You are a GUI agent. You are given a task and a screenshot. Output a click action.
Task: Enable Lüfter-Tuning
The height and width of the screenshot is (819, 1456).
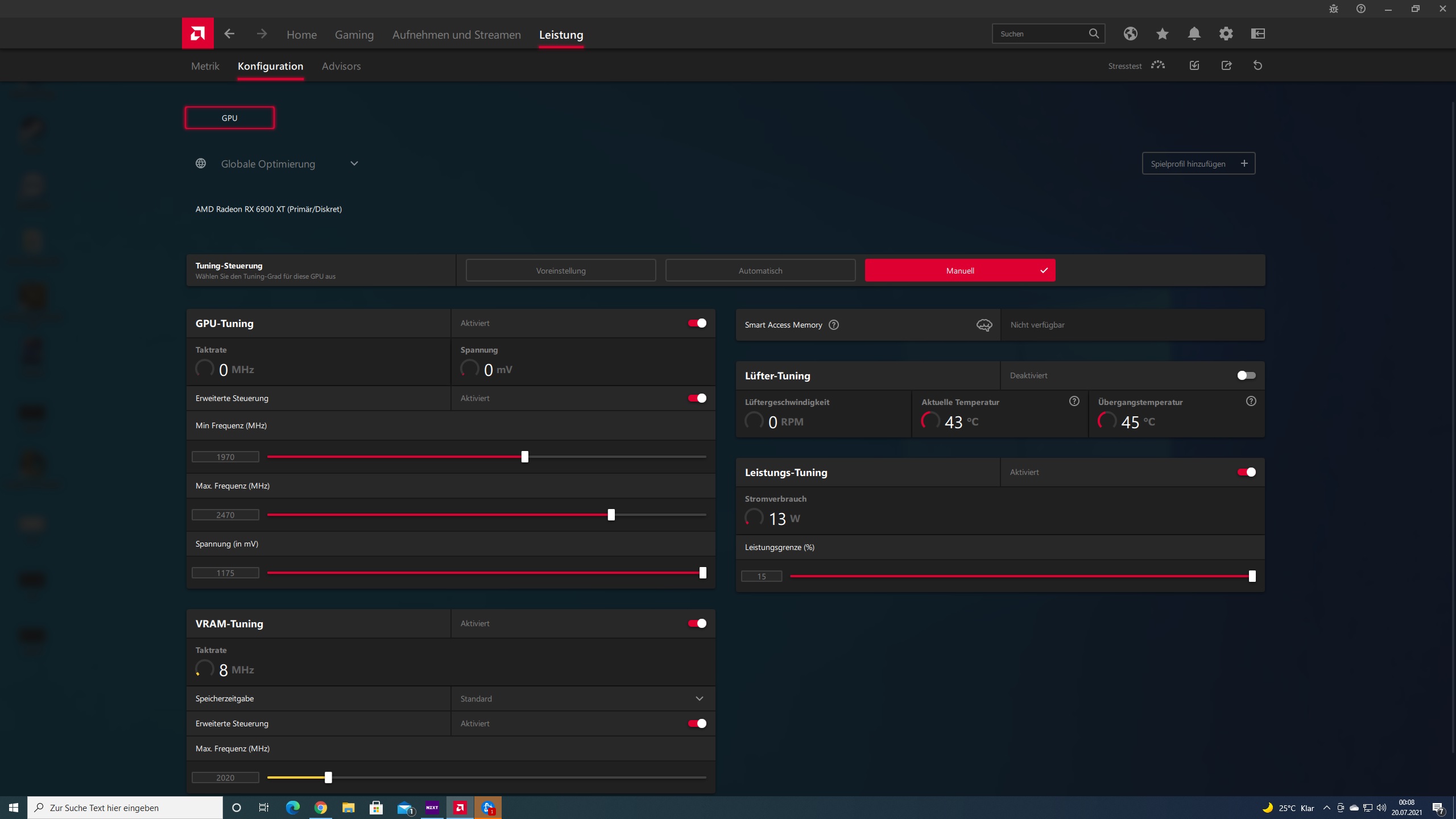coord(1246,375)
